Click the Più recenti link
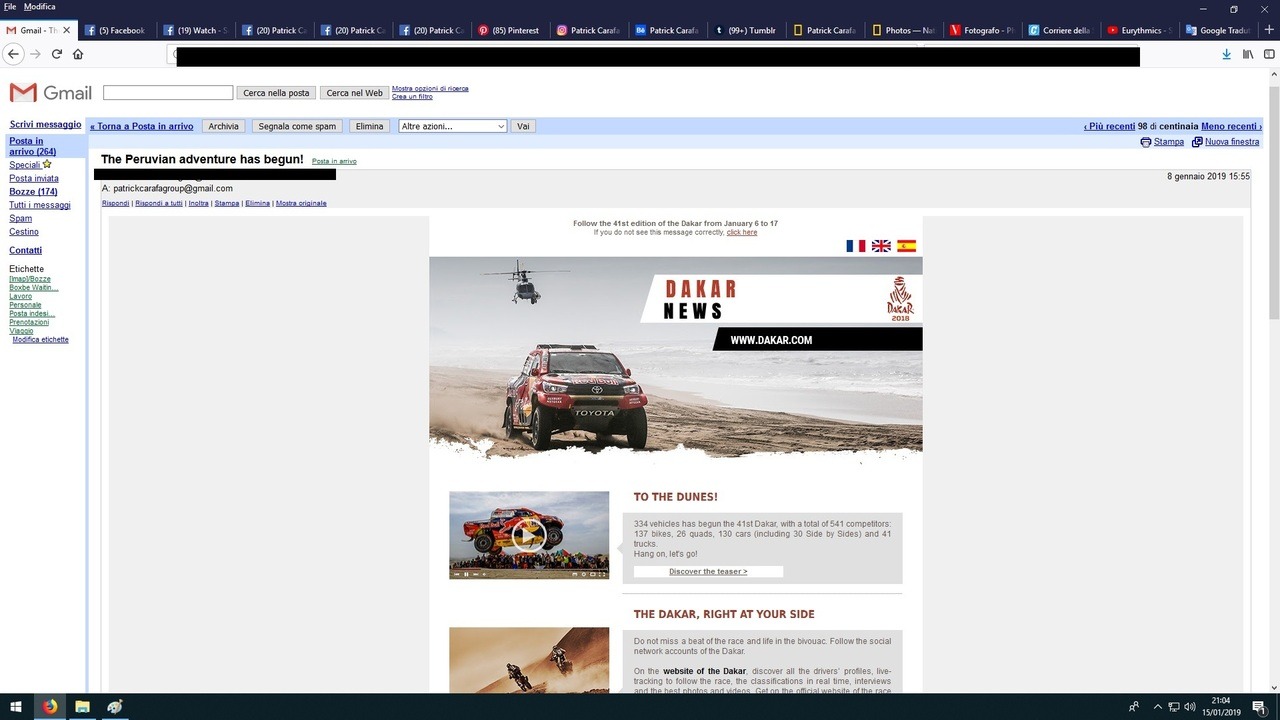This screenshot has height=720, width=1280. [x=1109, y=127]
